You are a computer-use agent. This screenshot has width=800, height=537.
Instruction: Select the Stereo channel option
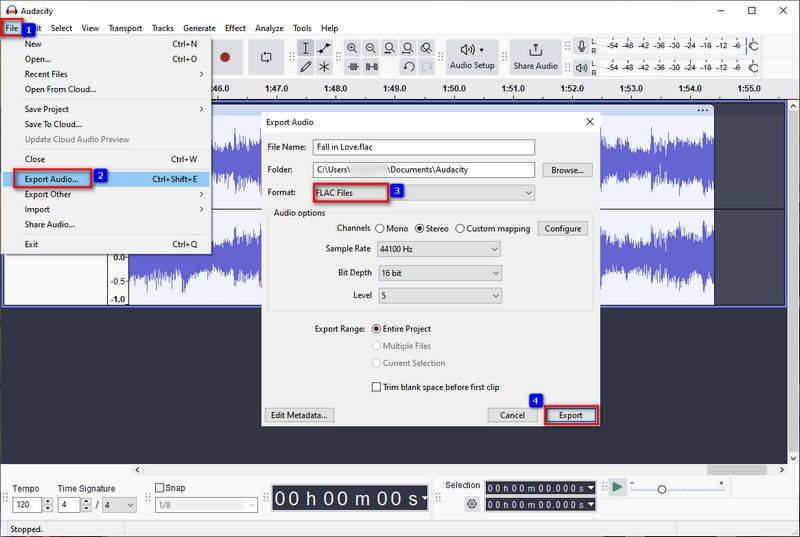click(419, 228)
